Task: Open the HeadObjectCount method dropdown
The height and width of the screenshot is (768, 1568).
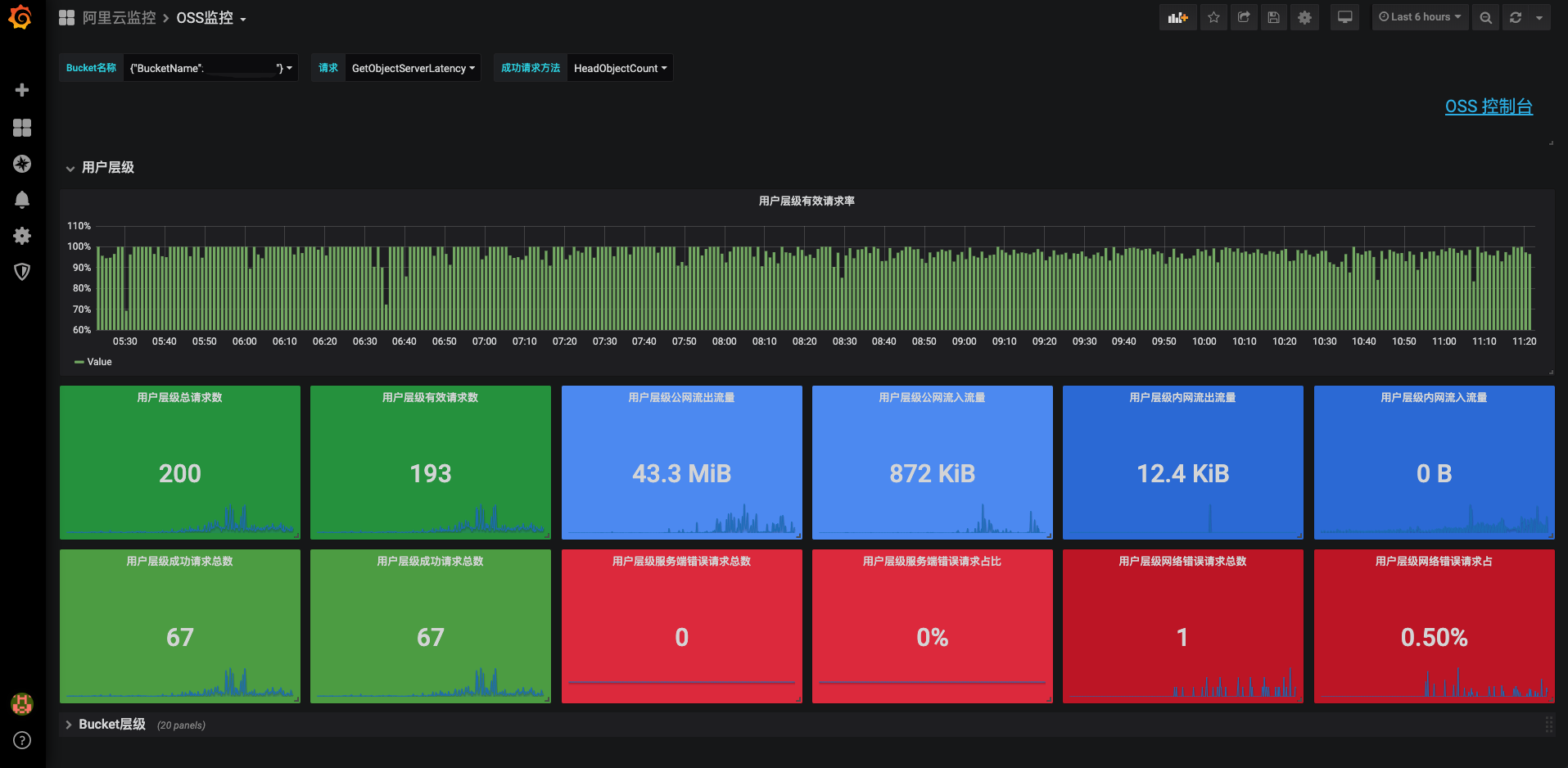Action: point(620,68)
